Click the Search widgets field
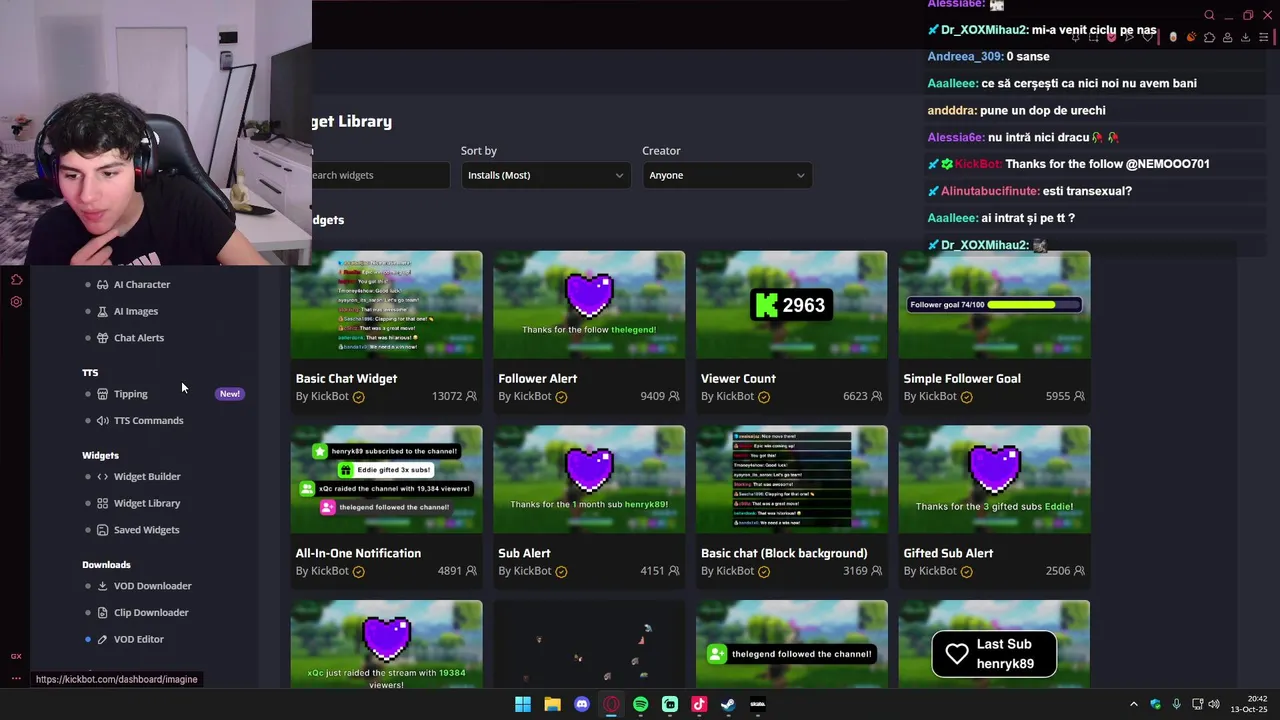The height and width of the screenshot is (720, 1280). [x=380, y=175]
